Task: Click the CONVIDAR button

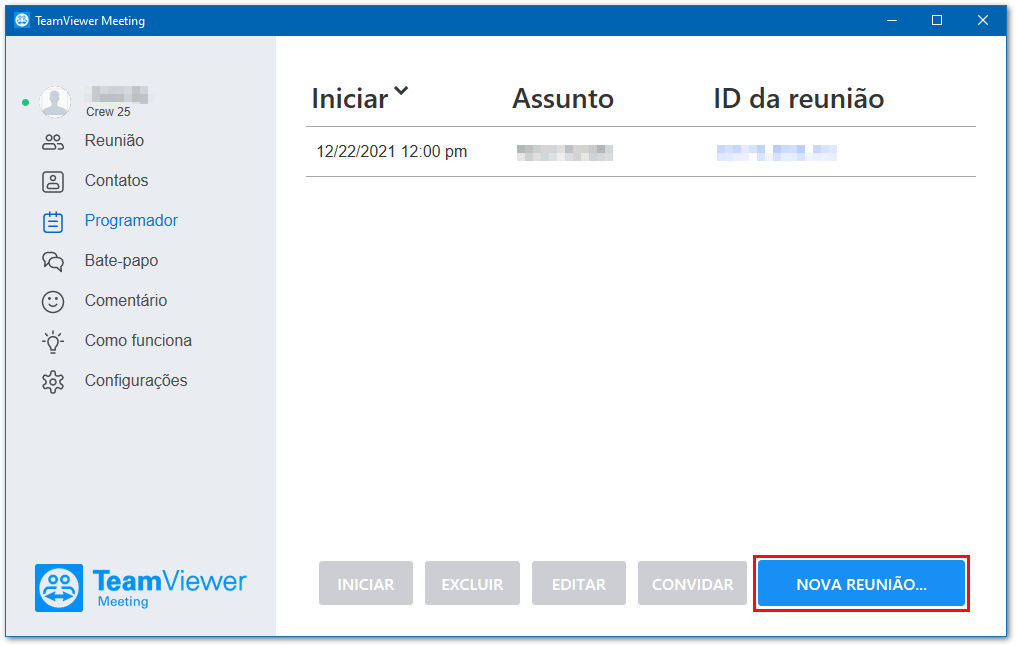Action: coord(692,584)
